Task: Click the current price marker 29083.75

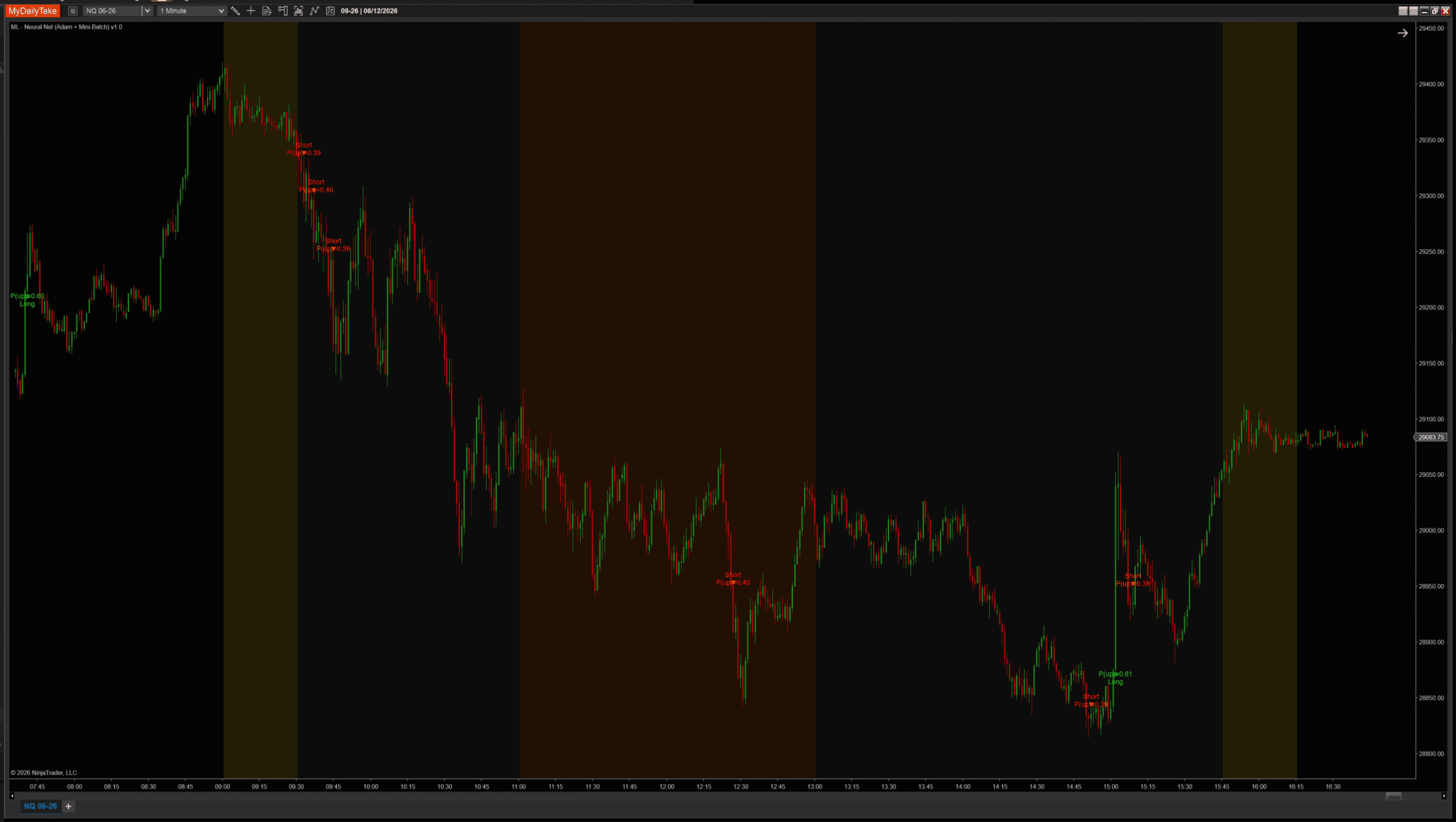Action: pyautogui.click(x=1431, y=437)
